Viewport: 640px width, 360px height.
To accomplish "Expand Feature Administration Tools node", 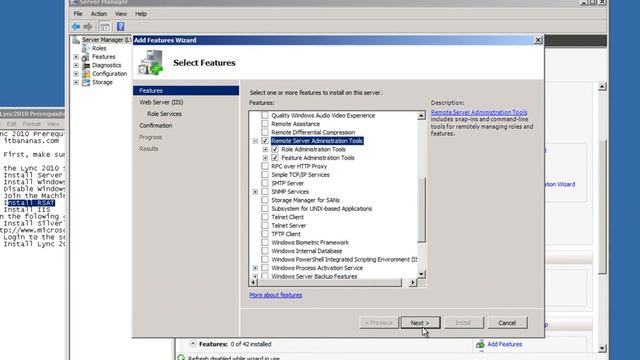I will point(265,158).
